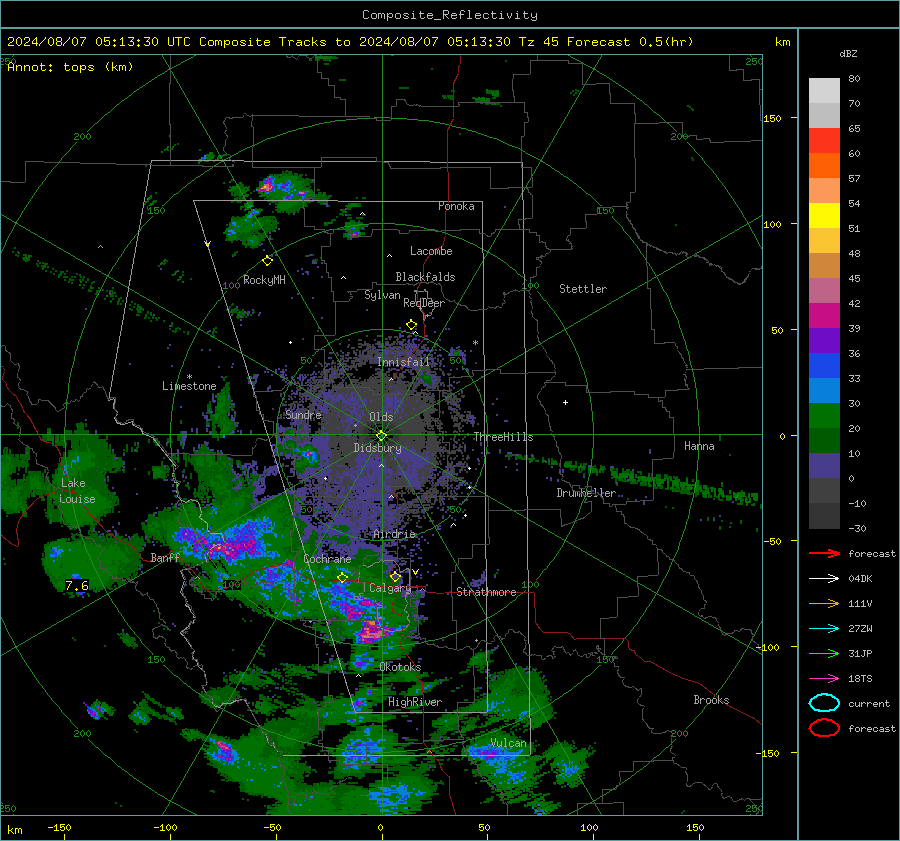Click the white 04DK arrow icon
This screenshot has height=841, width=900.
824,579
